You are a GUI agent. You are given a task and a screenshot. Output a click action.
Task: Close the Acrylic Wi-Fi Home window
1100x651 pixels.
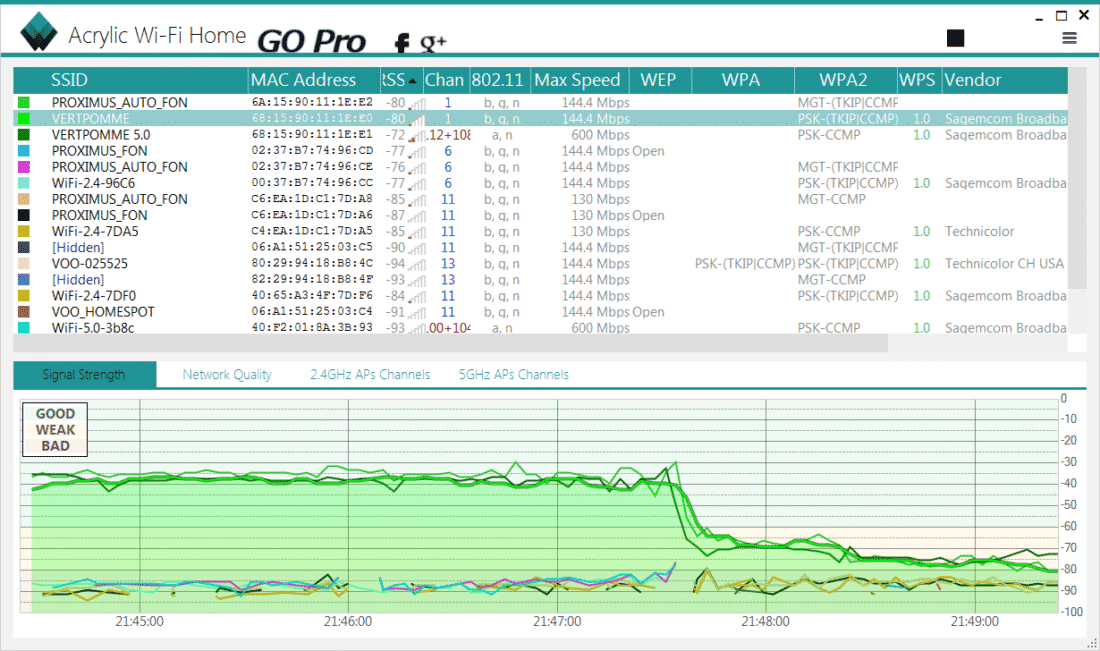pos(1084,15)
